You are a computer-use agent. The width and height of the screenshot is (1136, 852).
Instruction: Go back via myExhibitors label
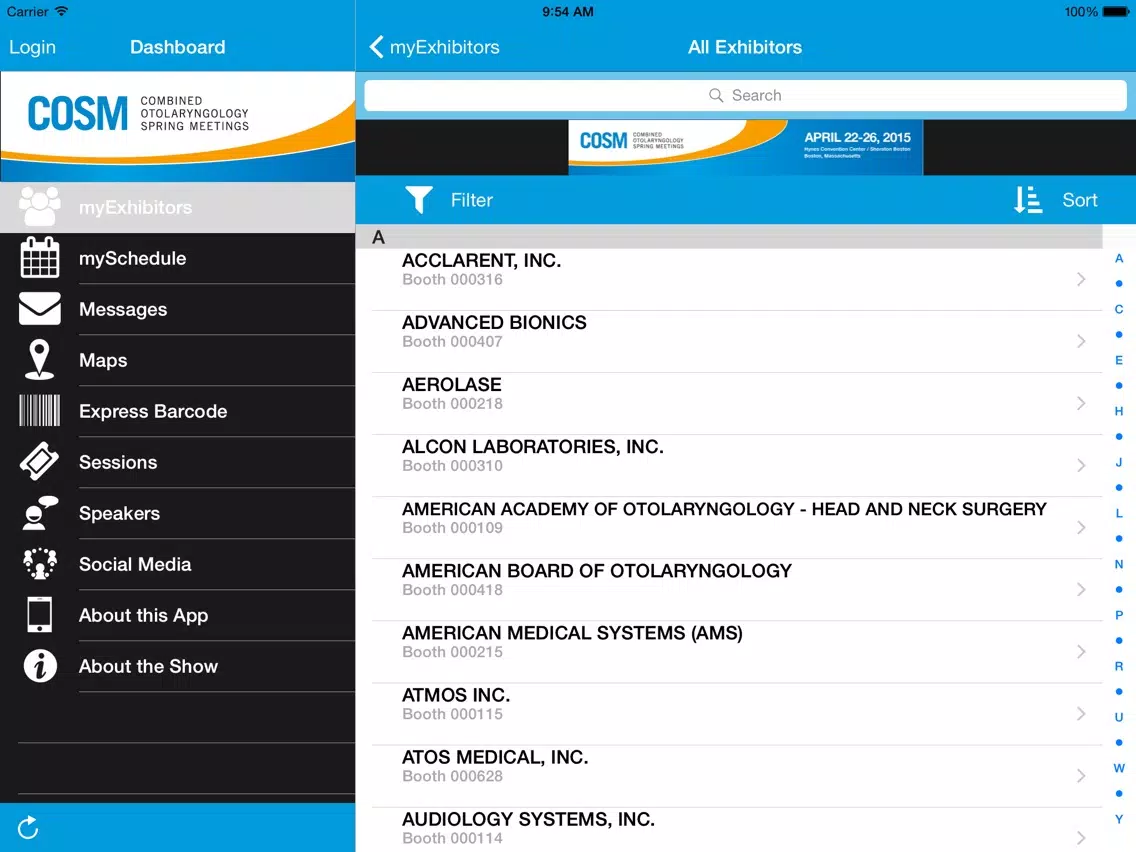click(445, 47)
